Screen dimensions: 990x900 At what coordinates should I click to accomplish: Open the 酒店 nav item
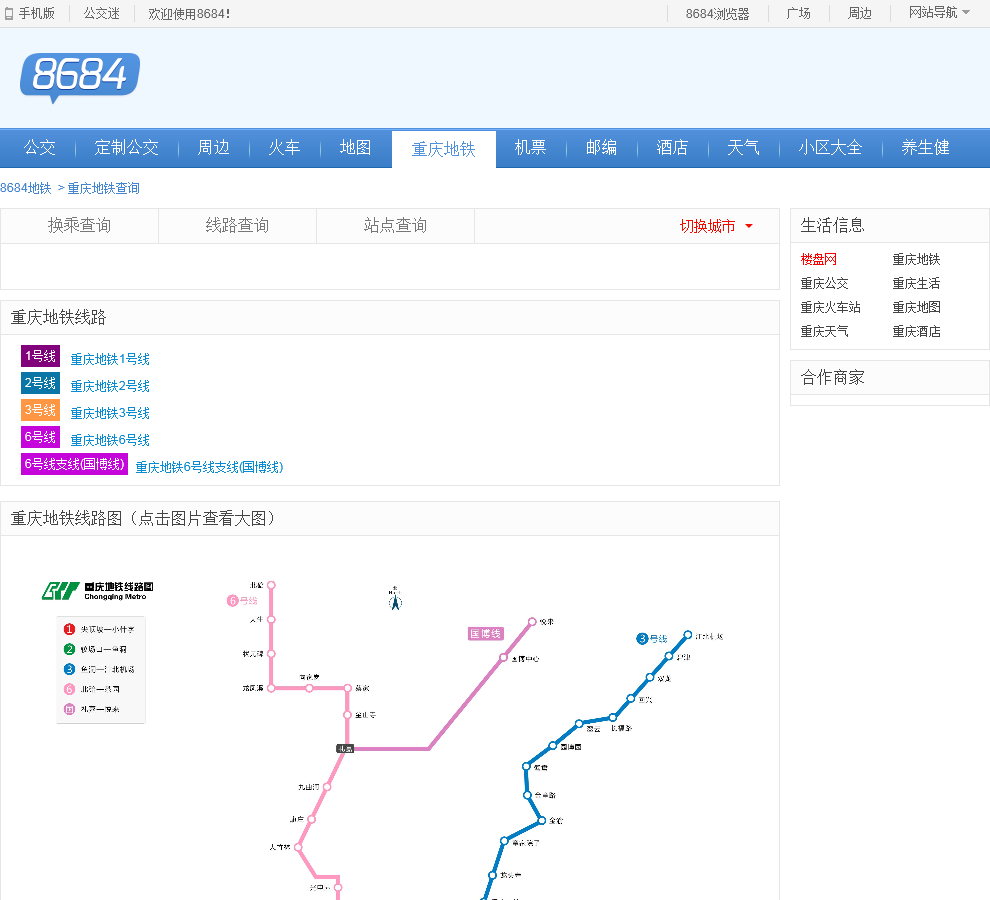coord(672,148)
